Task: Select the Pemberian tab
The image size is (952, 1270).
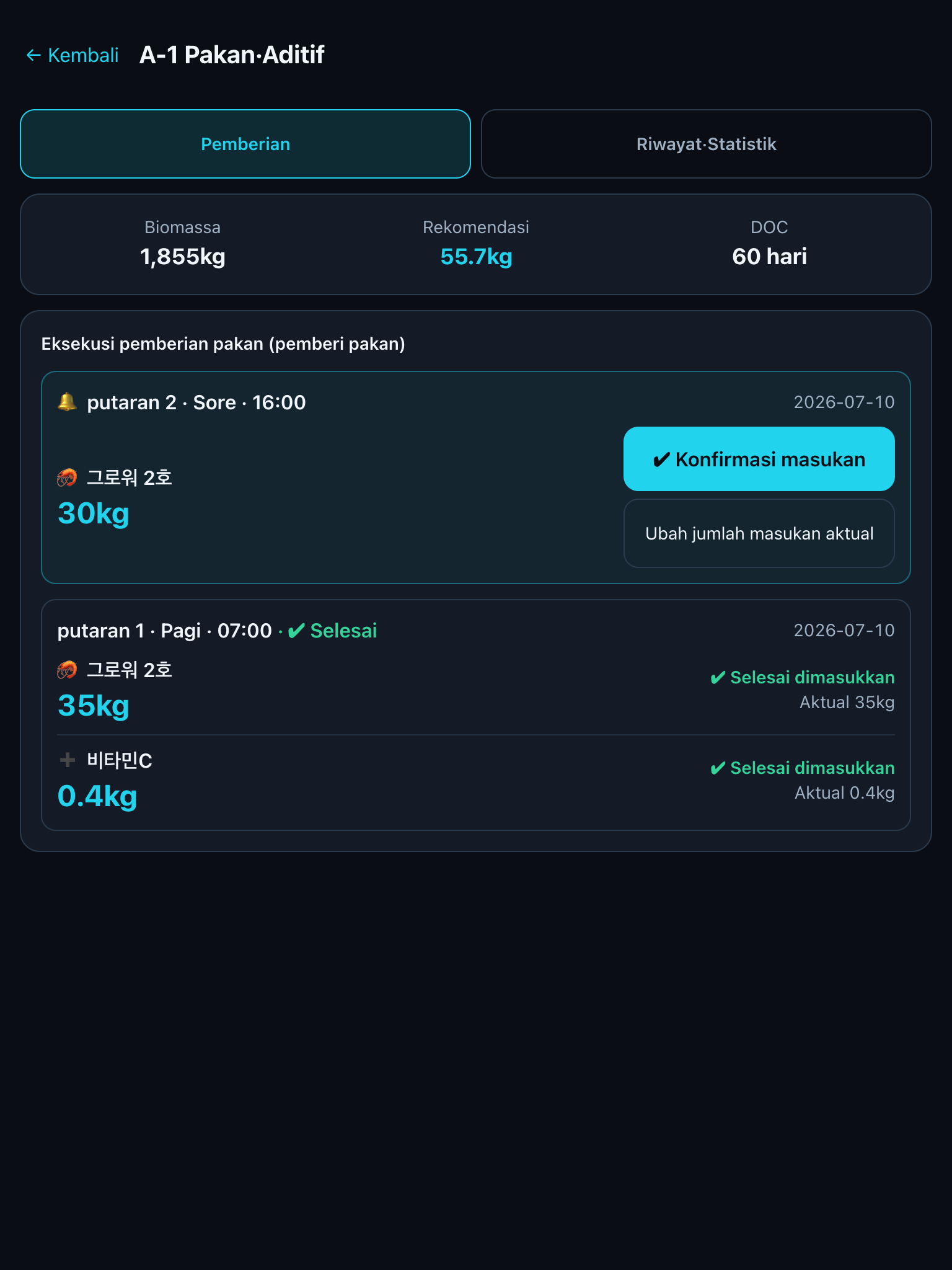Action: pyautogui.click(x=245, y=144)
